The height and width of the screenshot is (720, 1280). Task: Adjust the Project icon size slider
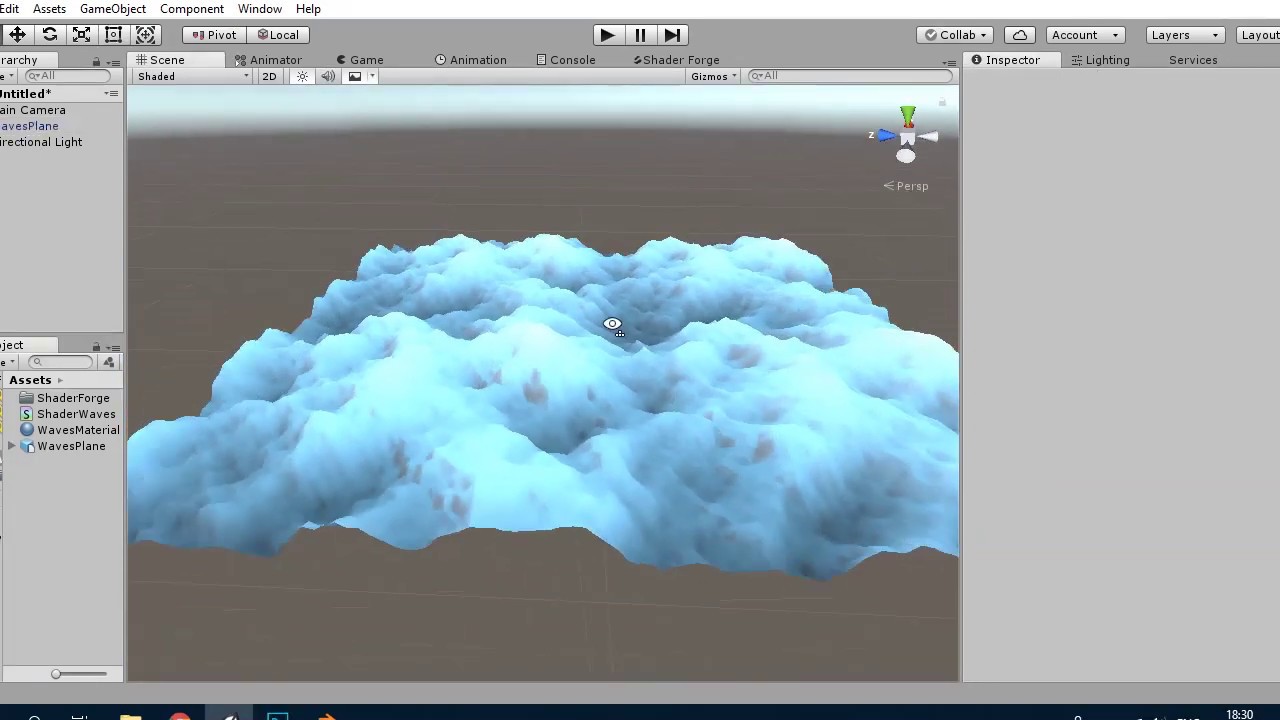80,674
